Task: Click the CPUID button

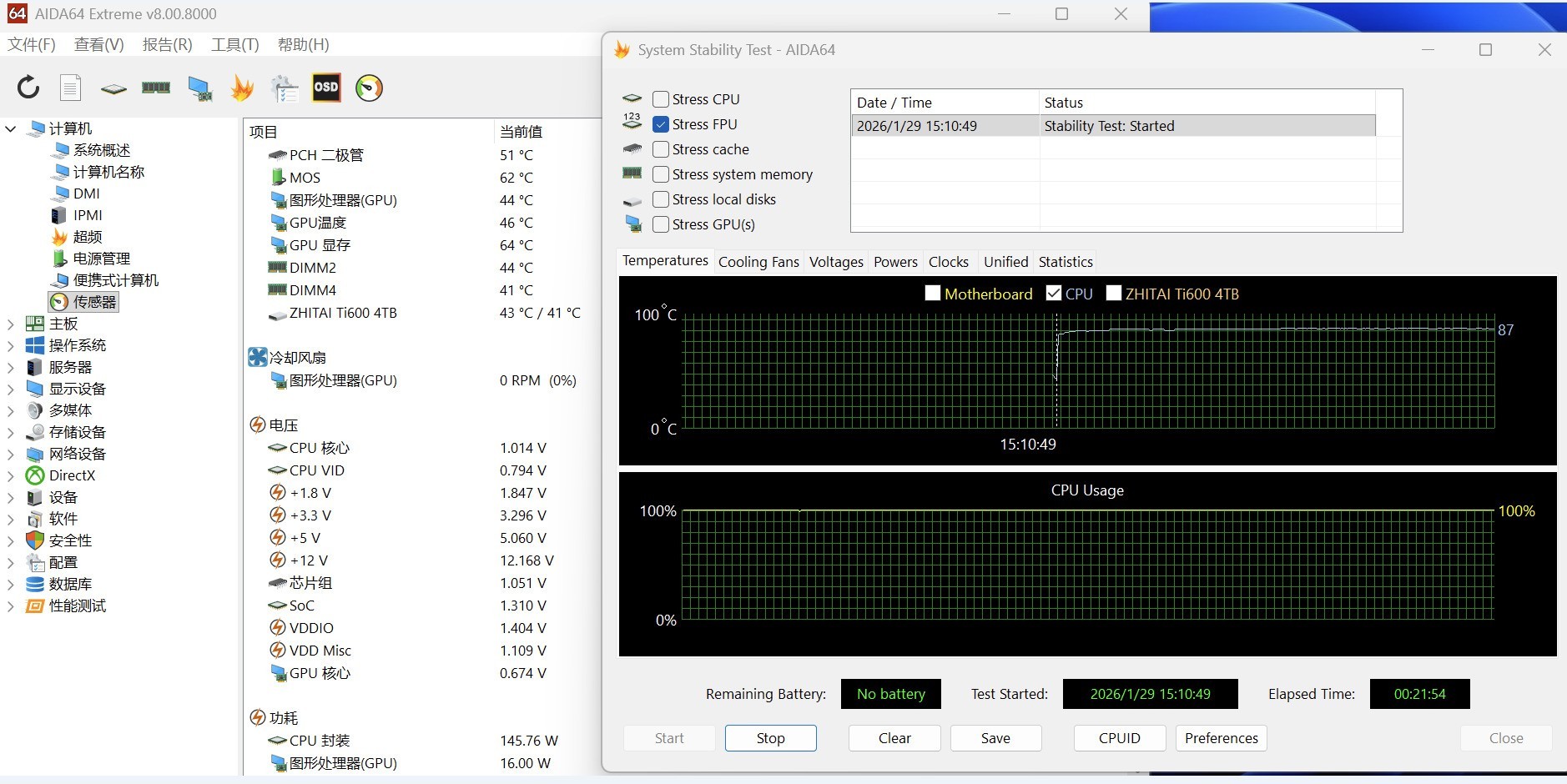Action: [x=1118, y=737]
